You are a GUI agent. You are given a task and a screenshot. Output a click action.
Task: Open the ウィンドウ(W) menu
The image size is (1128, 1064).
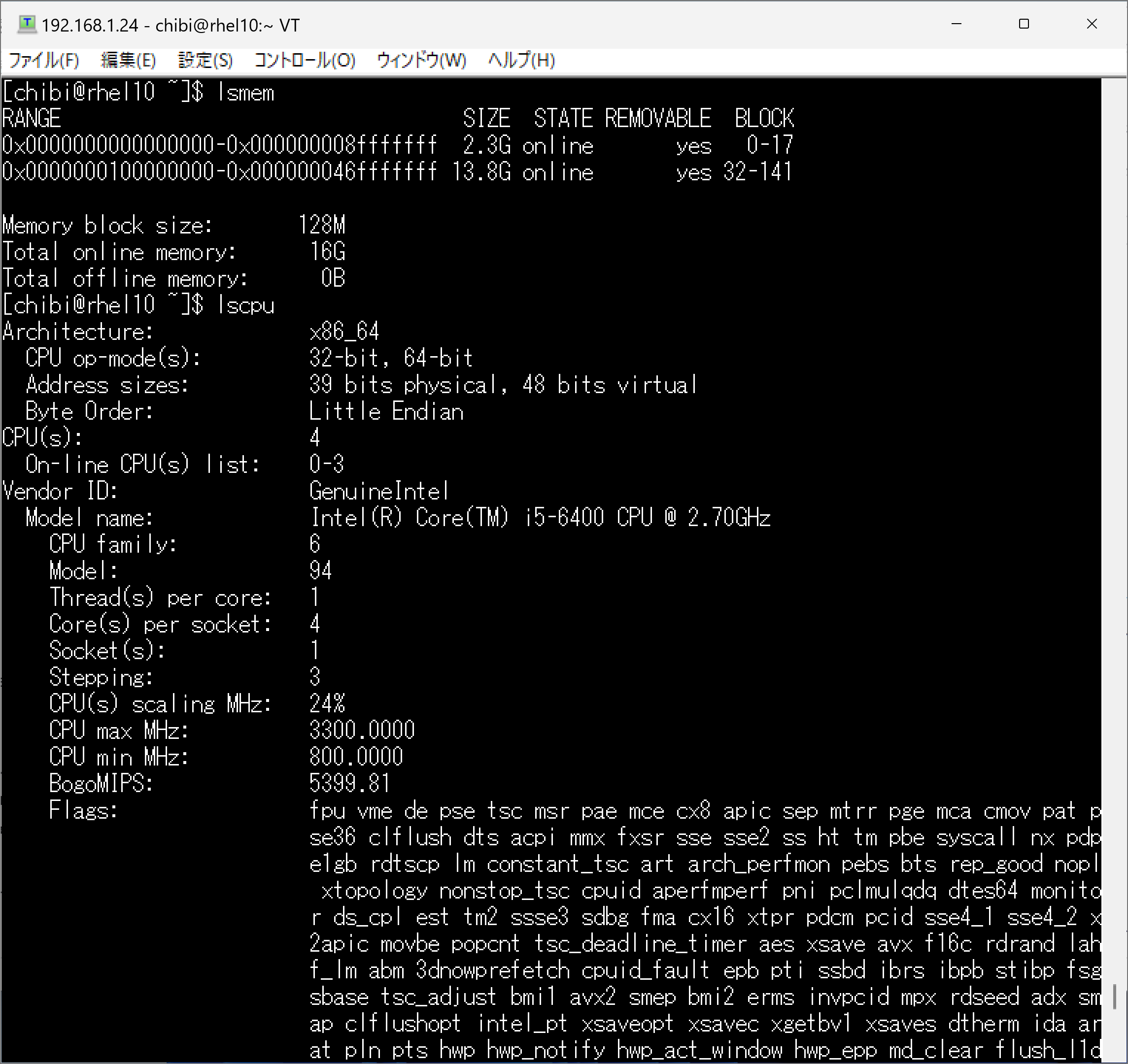(x=421, y=60)
